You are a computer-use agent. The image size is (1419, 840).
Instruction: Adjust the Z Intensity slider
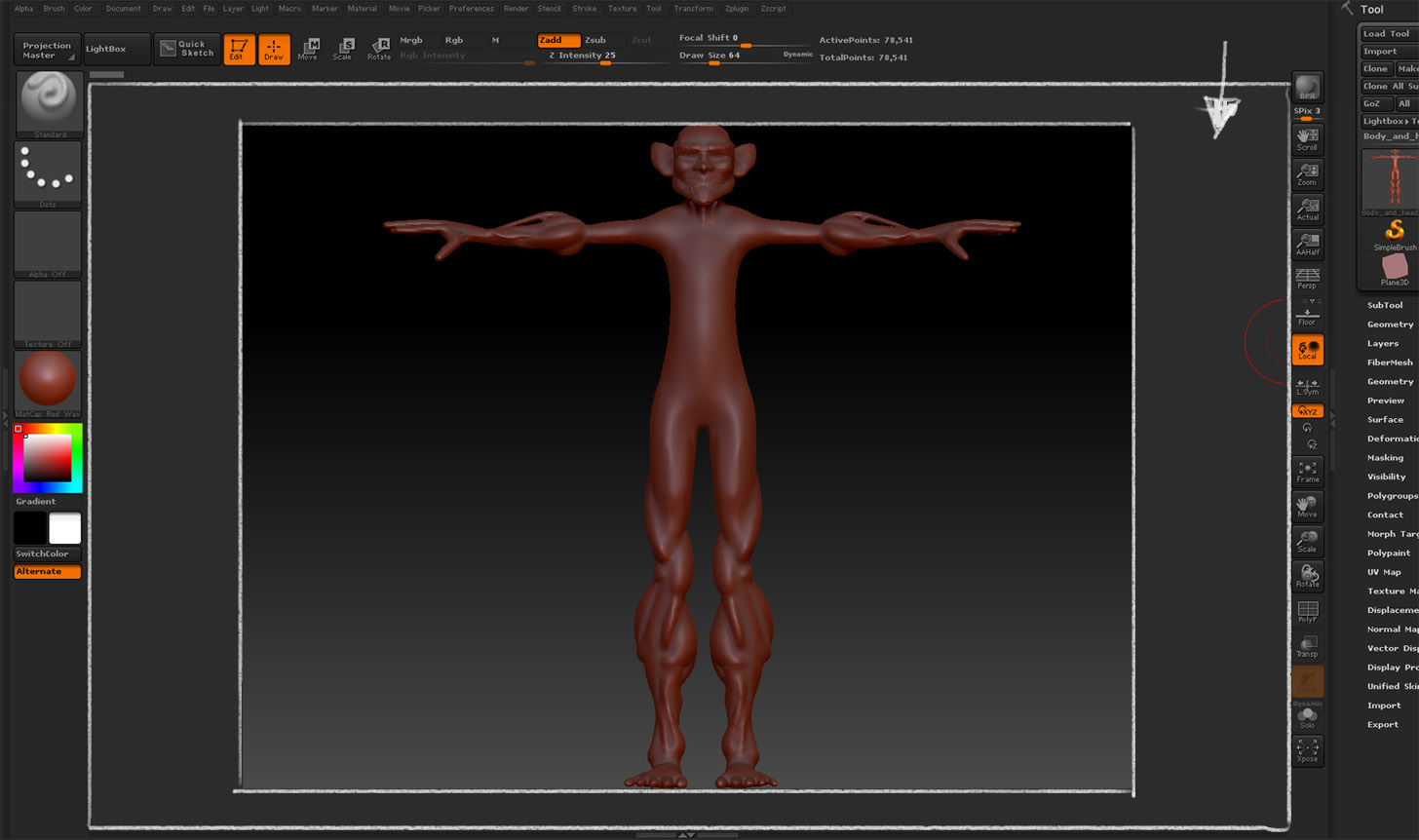(604, 57)
